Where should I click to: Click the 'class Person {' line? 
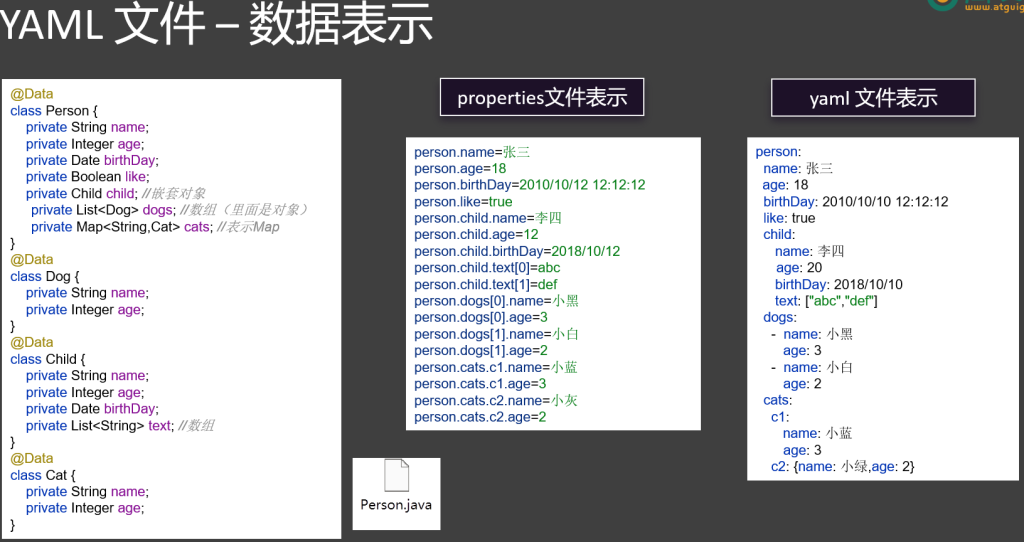[53, 110]
